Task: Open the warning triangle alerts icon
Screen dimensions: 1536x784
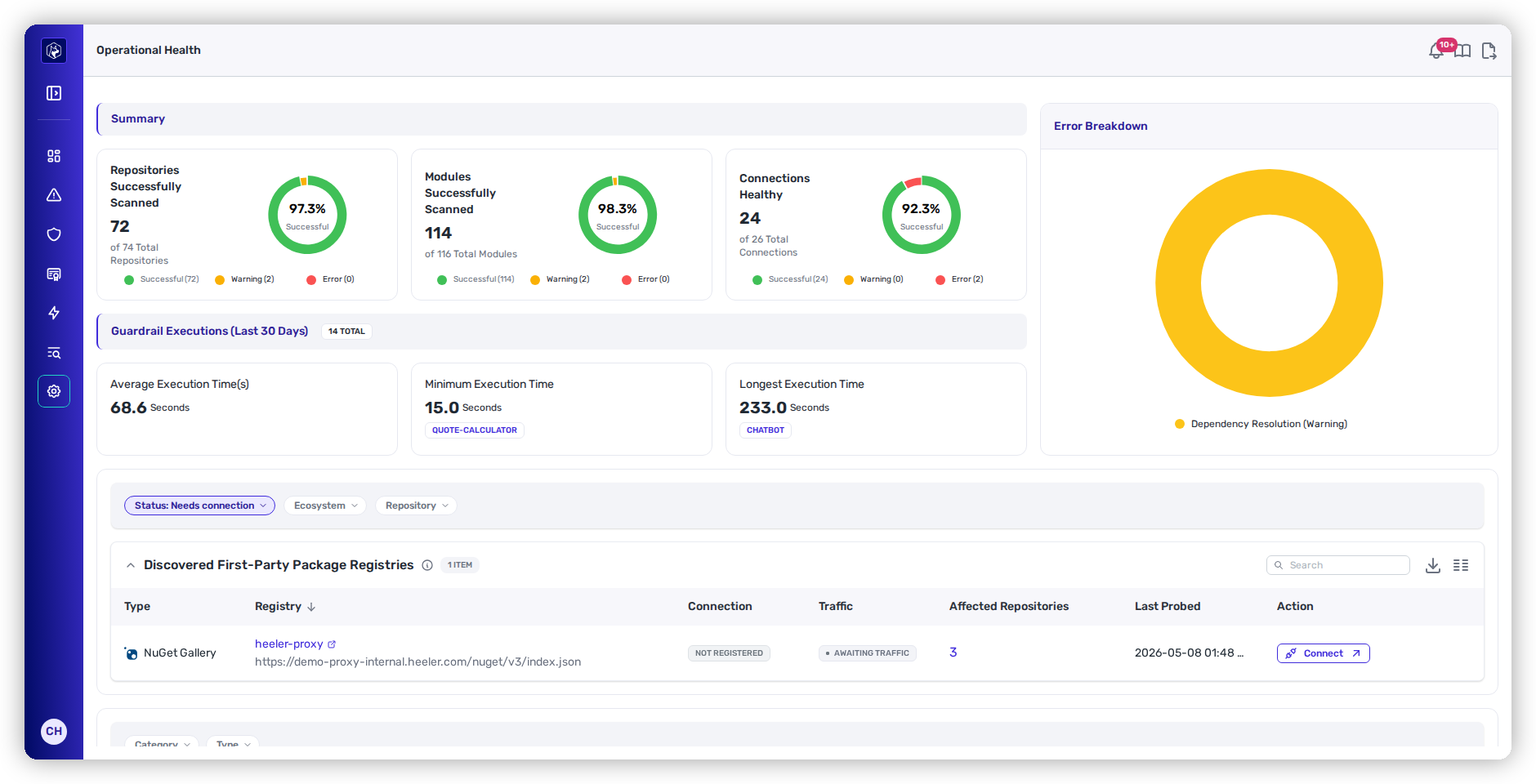Action: [x=54, y=195]
